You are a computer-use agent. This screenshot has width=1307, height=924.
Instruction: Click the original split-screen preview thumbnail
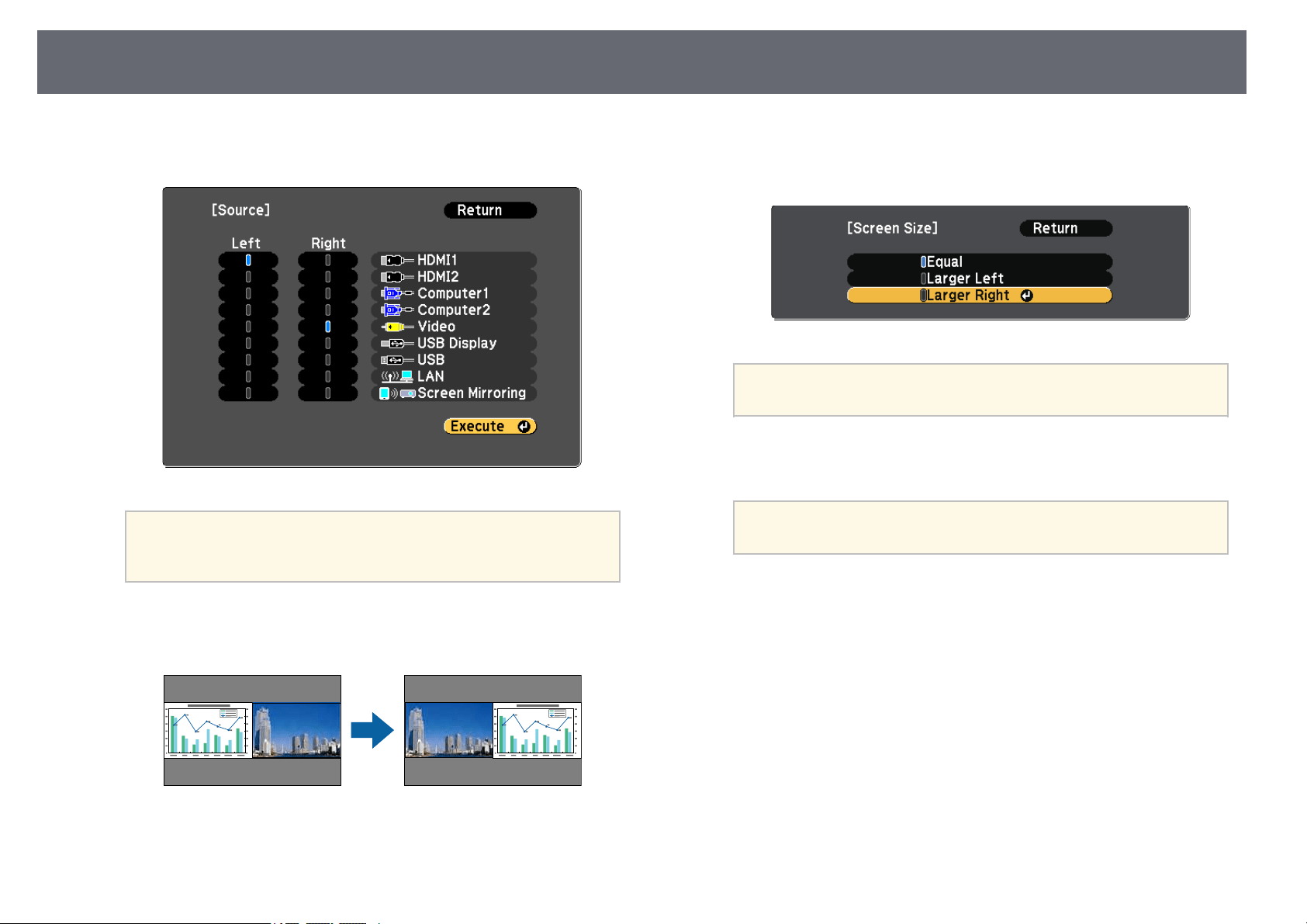[x=252, y=730]
